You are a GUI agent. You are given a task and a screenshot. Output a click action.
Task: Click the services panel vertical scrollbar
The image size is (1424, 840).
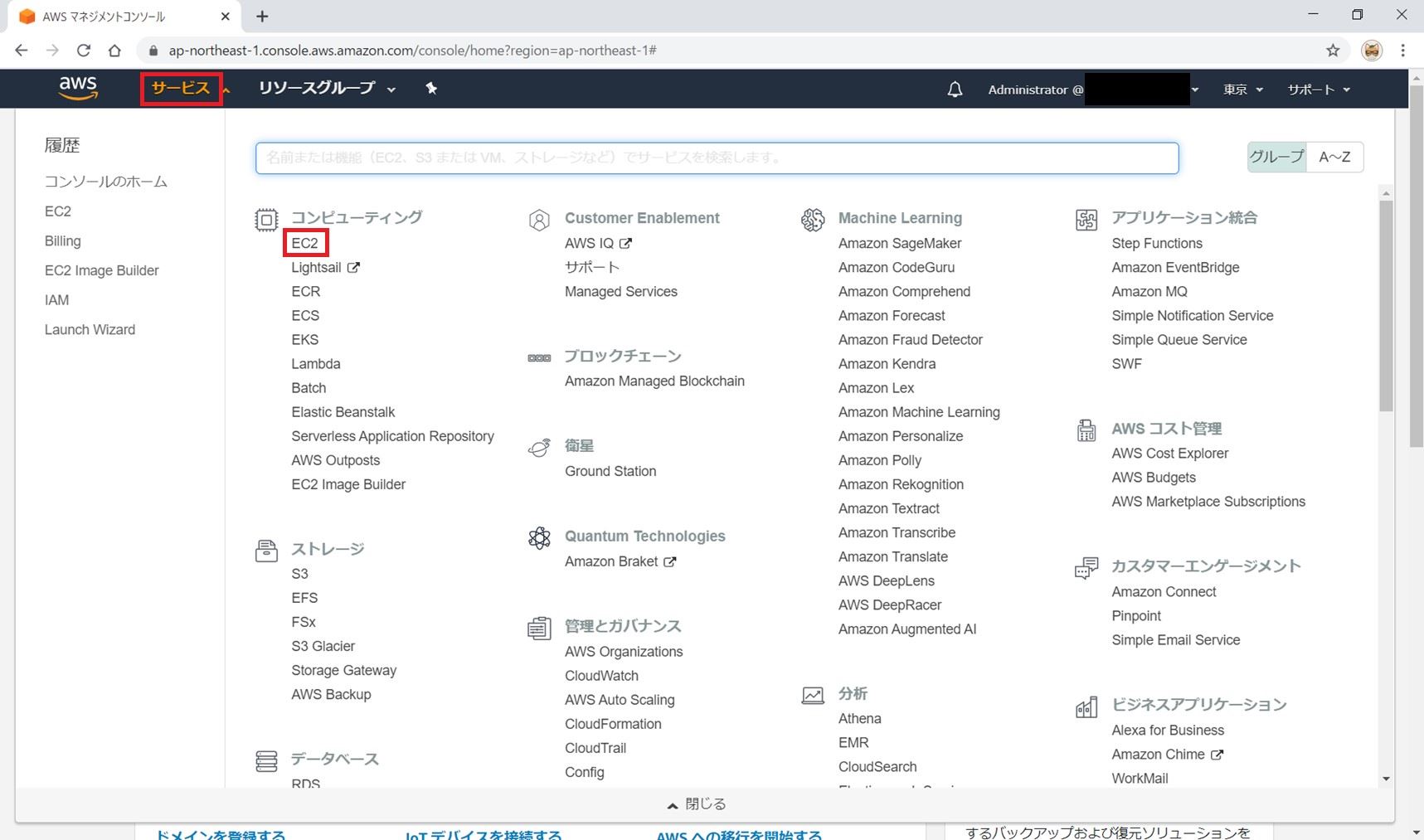coord(1386,305)
